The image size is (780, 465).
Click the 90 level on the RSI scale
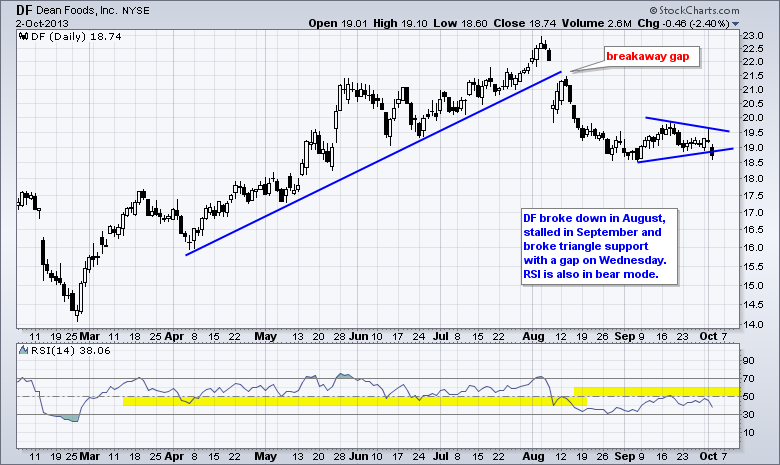[x=748, y=361]
